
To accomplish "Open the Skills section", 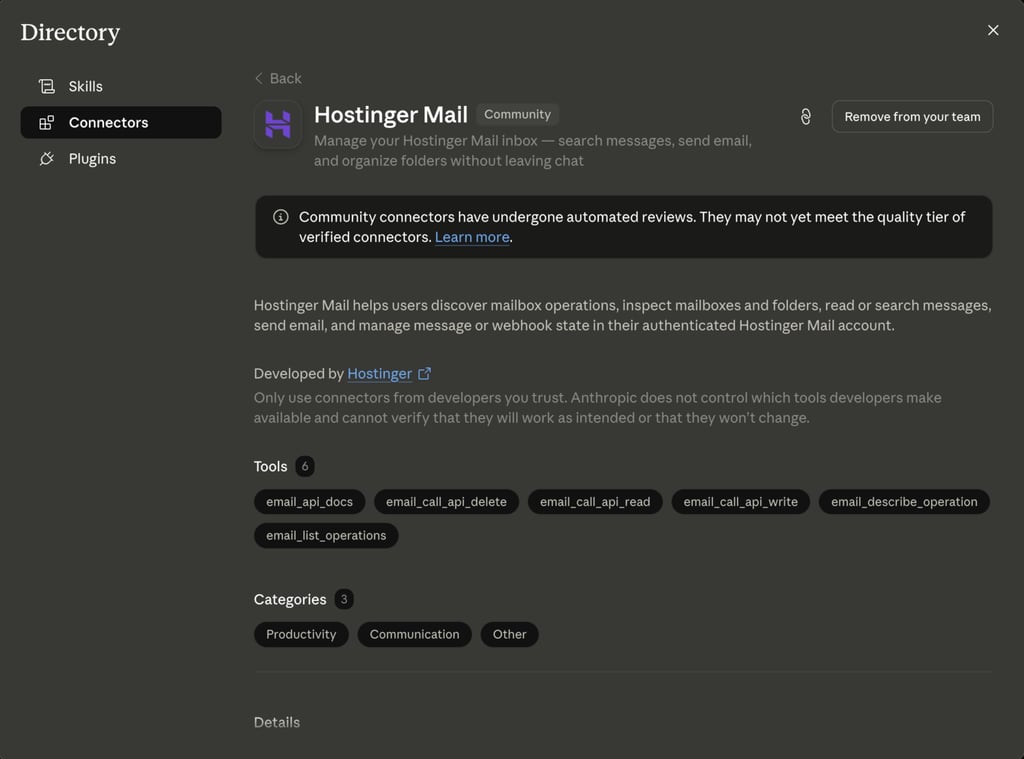I will [x=121, y=86].
